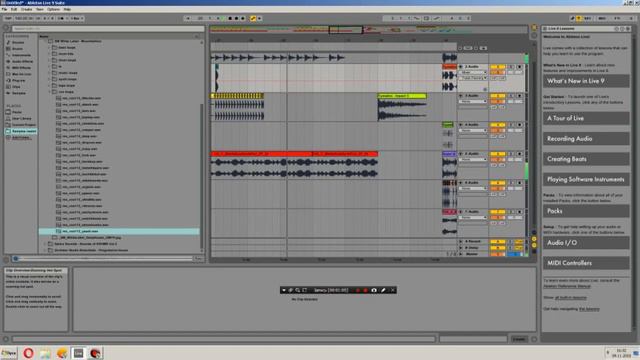
Task: Collapse the 2 Audio track fold triangle
Action: point(461,67)
